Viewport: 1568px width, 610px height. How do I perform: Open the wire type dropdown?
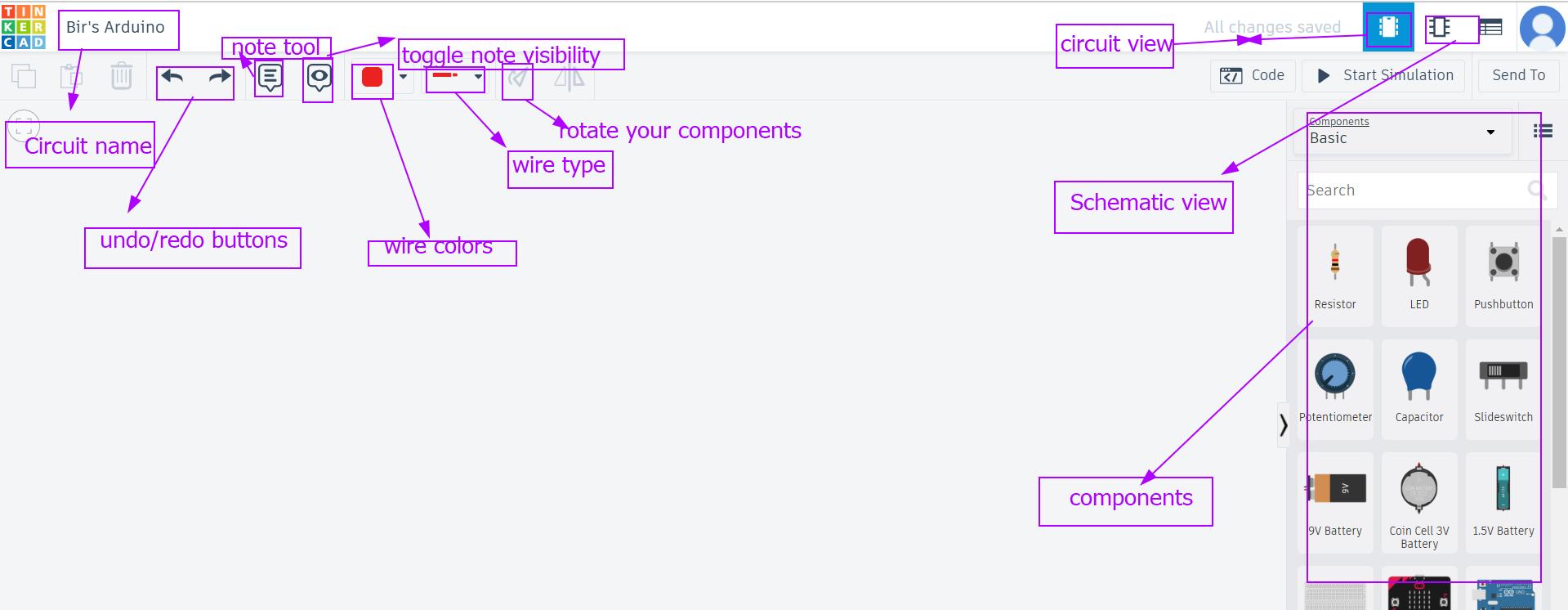coord(455,76)
